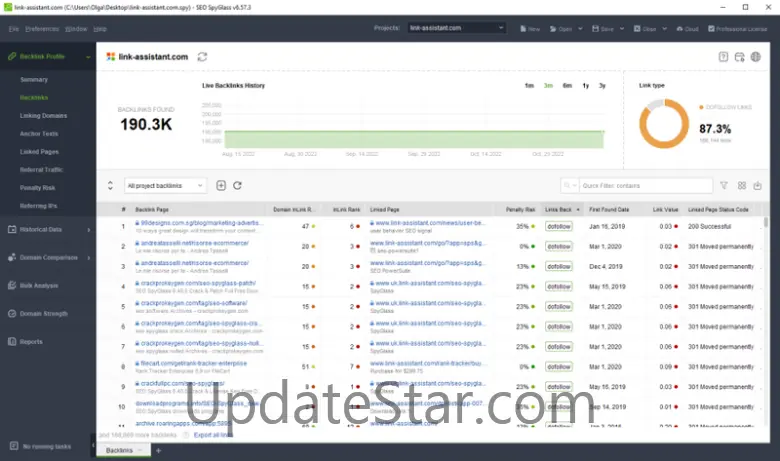This screenshot has height=461, width=780.
Task: Click the table vertical scrollbar
Action: coord(766,222)
